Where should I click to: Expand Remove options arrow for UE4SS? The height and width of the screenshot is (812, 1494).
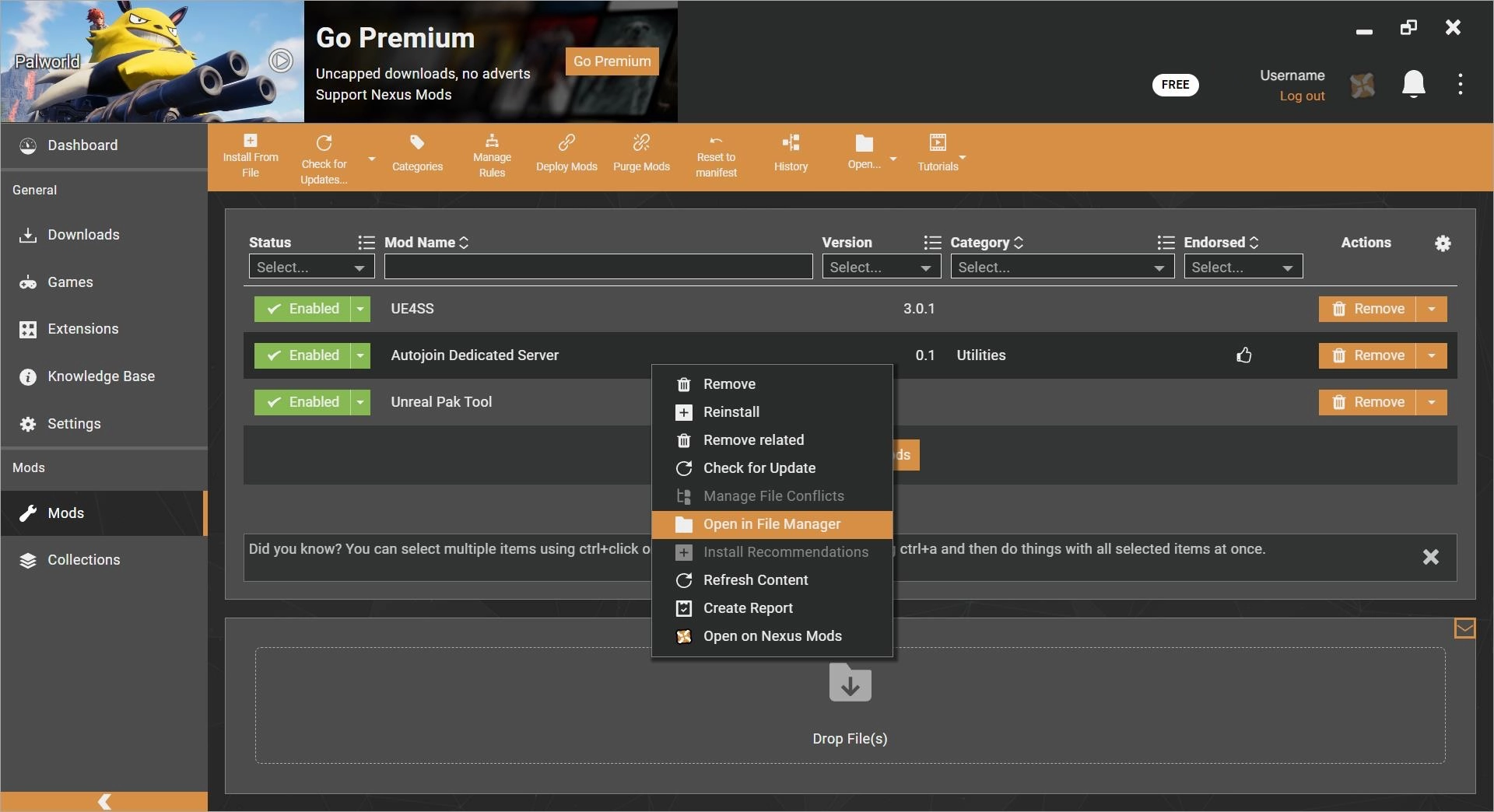(x=1432, y=309)
